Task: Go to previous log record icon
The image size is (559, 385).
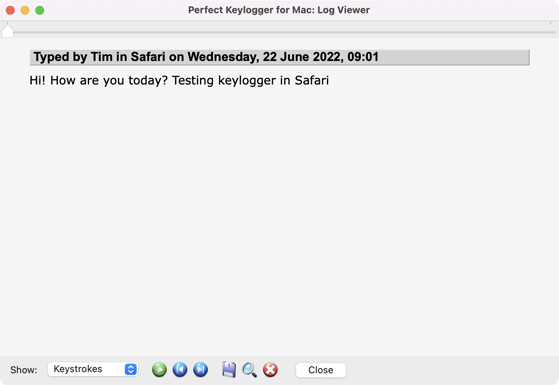Action: click(180, 370)
